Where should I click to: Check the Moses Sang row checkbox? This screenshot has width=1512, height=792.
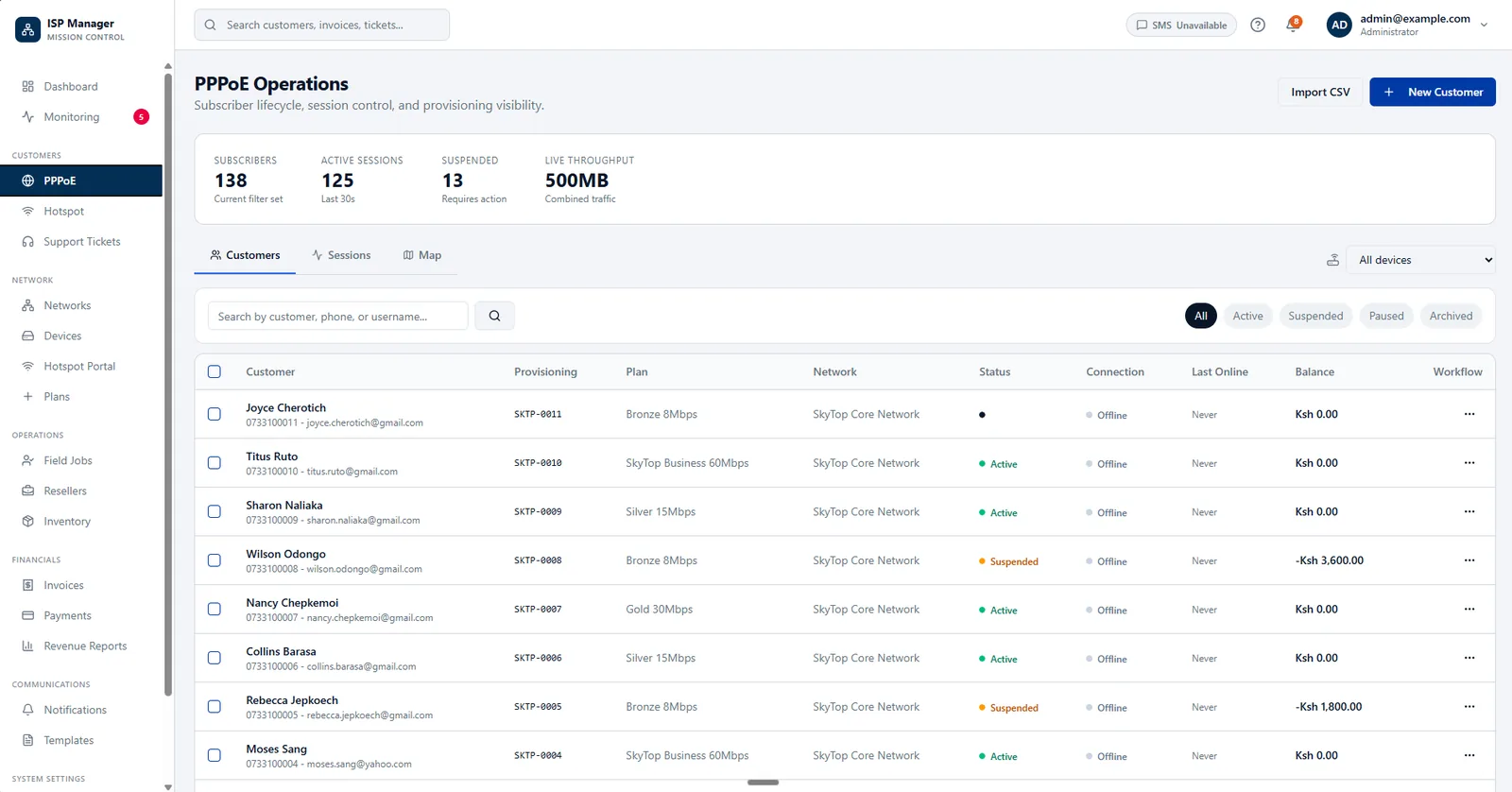point(215,755)
